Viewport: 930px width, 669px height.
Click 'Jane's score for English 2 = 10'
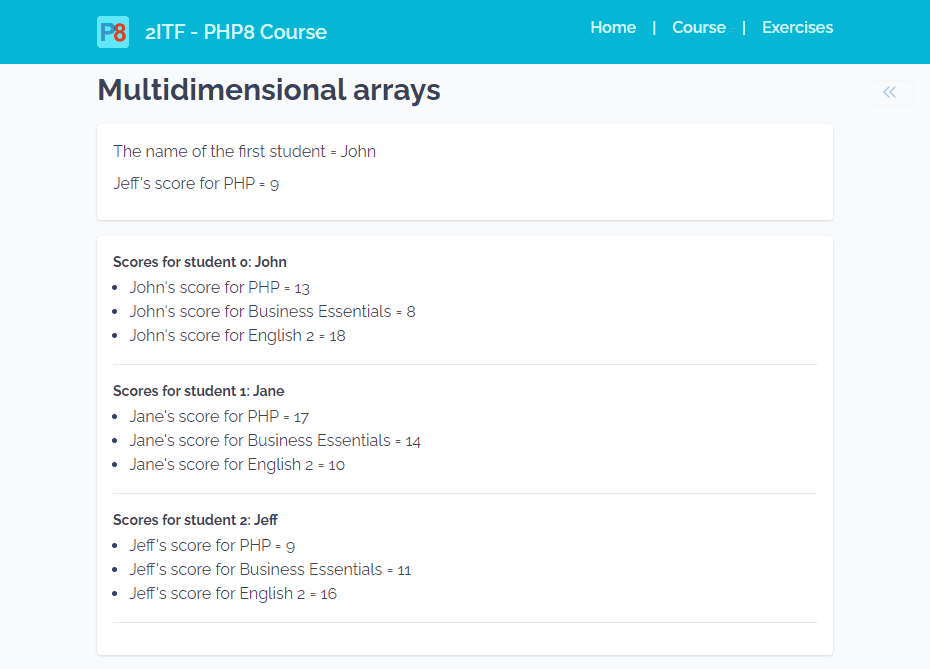[237, 465]
